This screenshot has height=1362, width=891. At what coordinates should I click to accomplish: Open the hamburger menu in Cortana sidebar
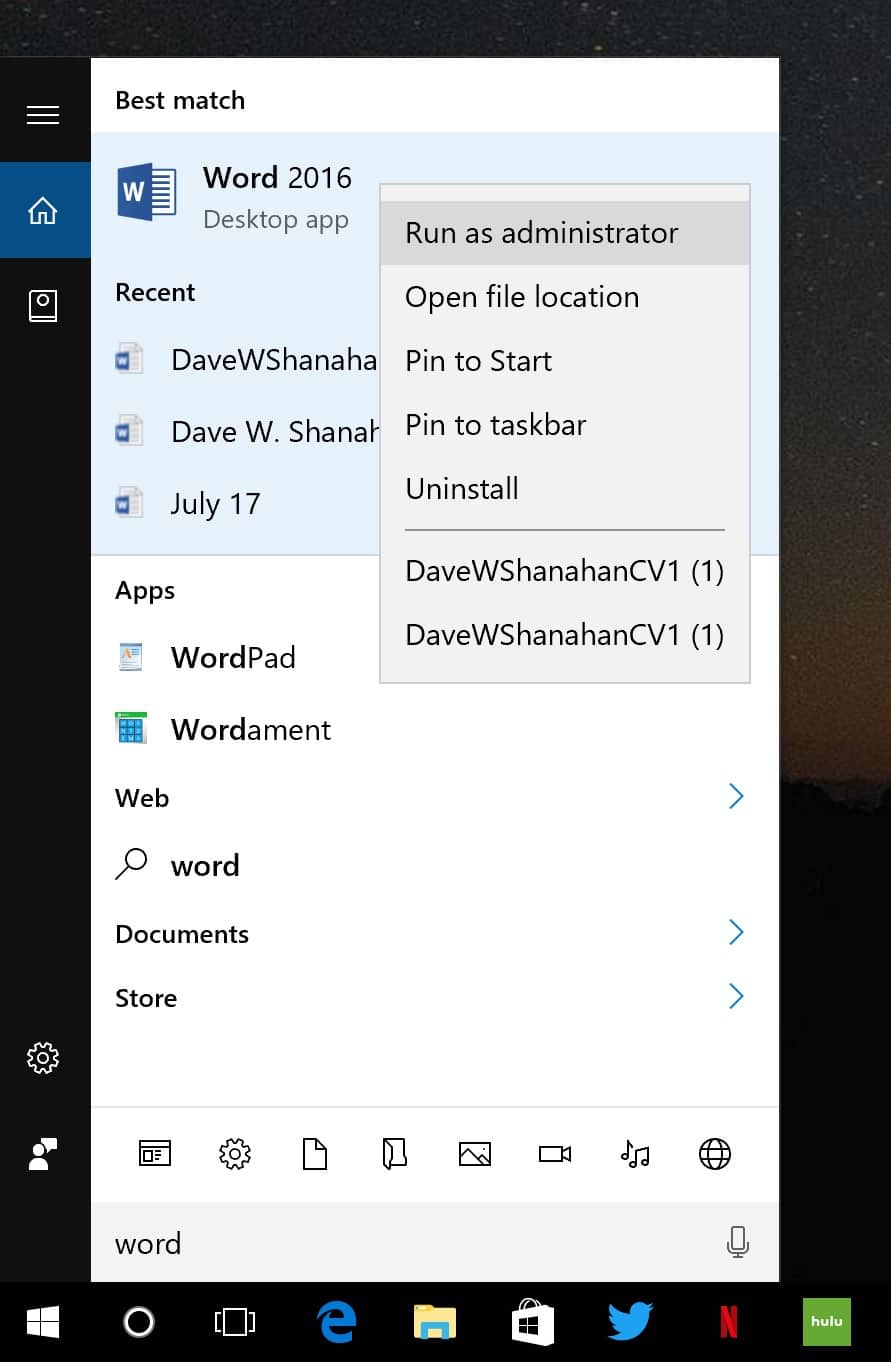(43, 115)
